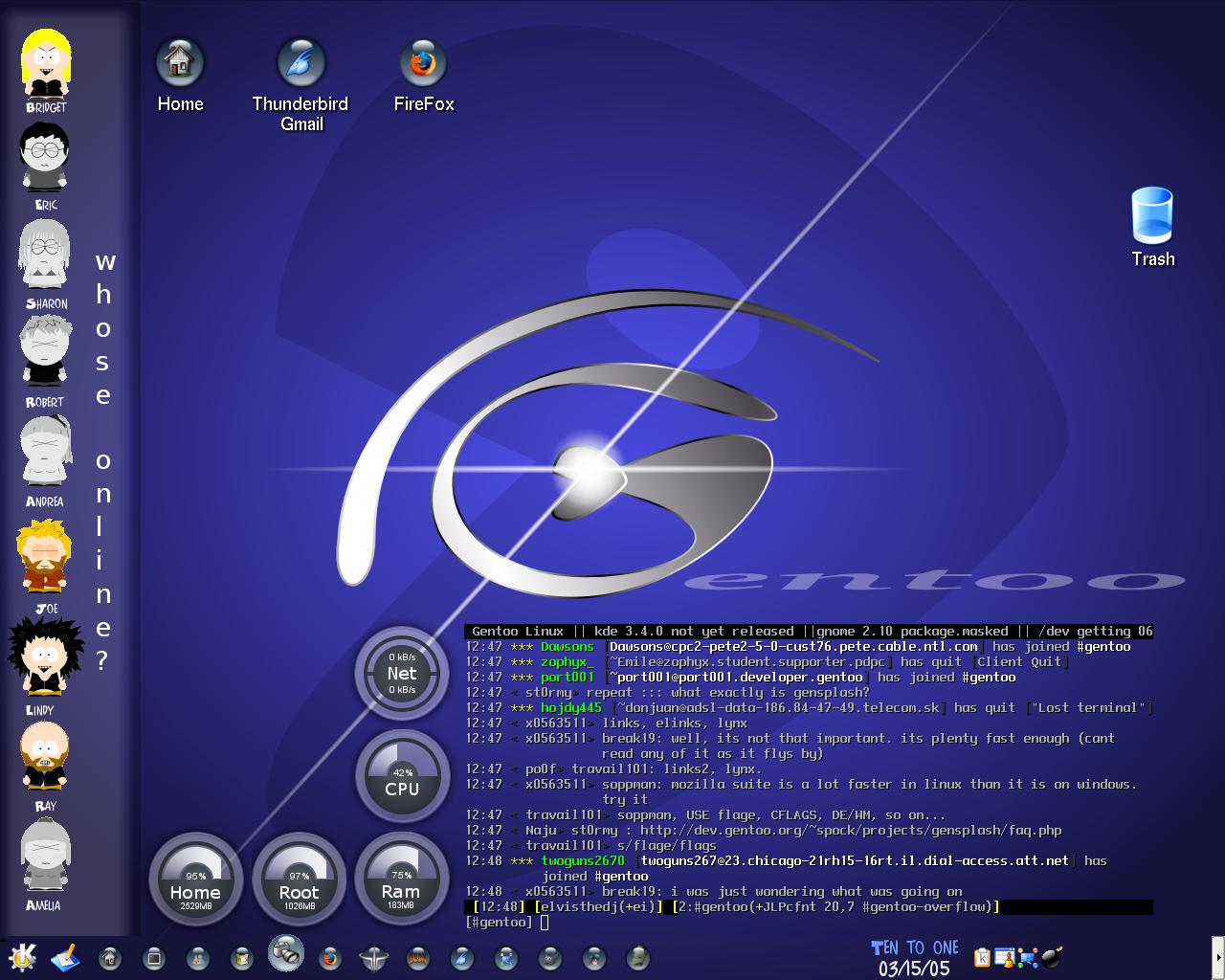Open the KDE K menu button
Image resolution: width=1225 pixels, height=980 pixels.
(x=21, y=957)
